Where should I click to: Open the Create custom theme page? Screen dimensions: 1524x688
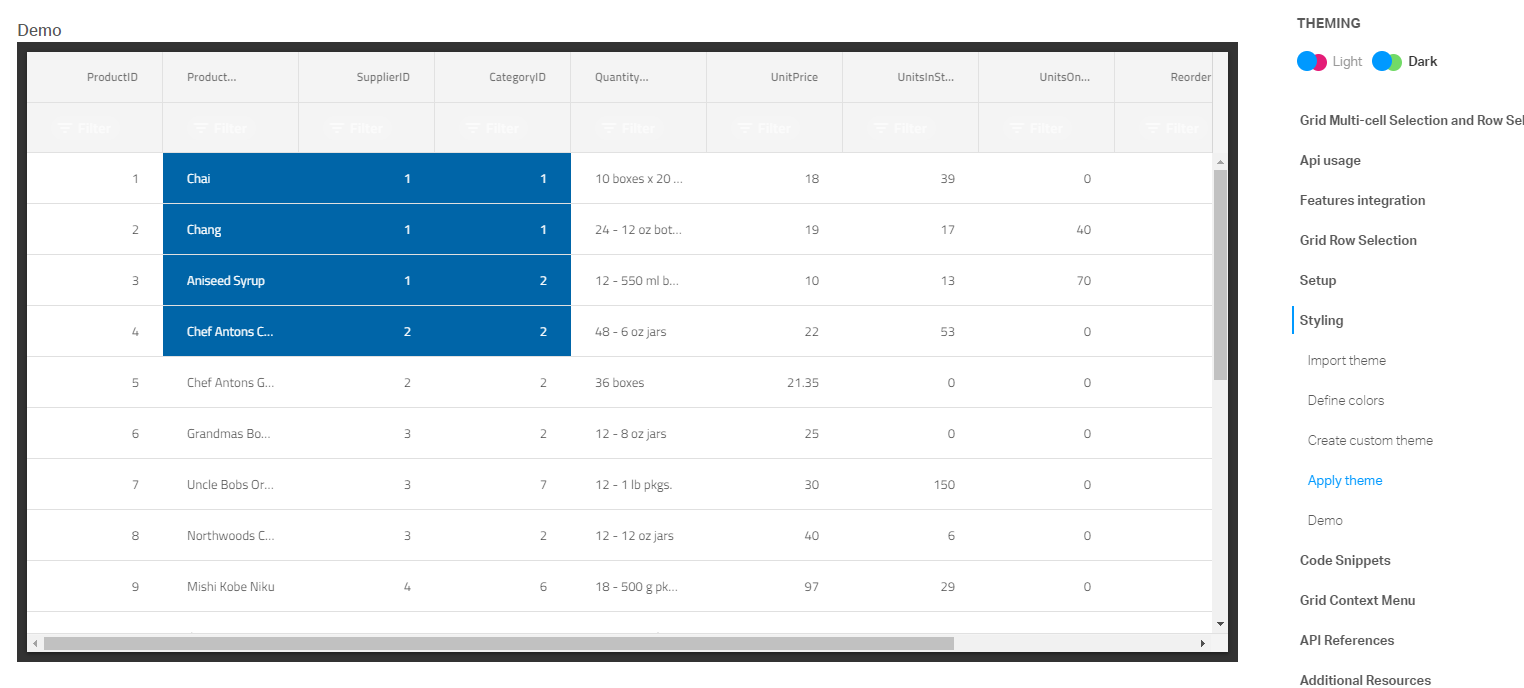pos(1370,440)
